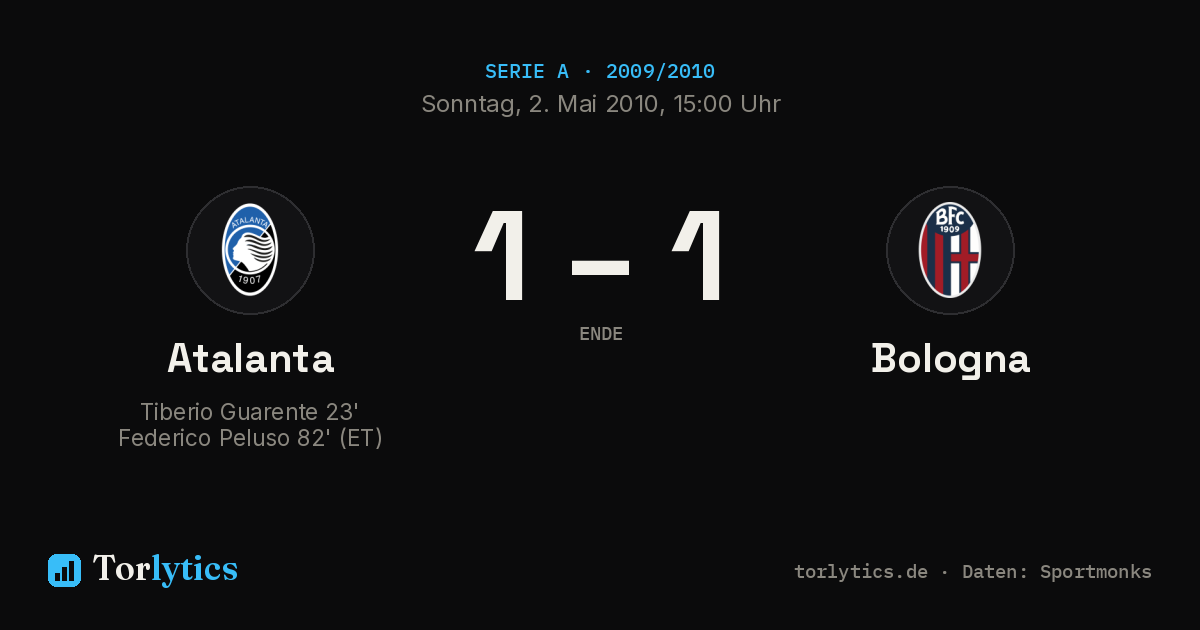The image size is (1200, 630).
Task: Click the 2009/2010 season text
Action: (660, 72)
